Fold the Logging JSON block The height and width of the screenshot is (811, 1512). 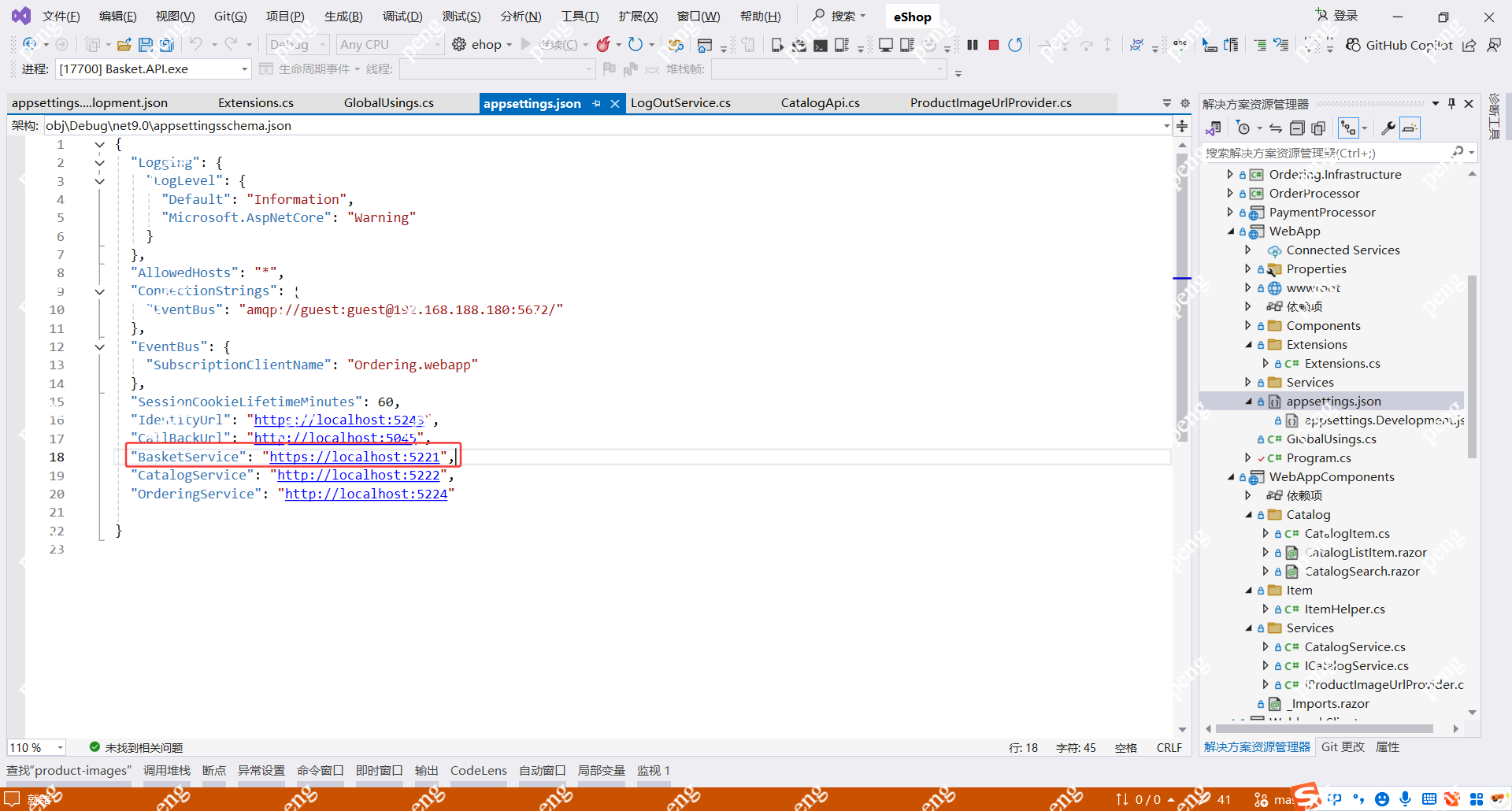tap(99, 163)
